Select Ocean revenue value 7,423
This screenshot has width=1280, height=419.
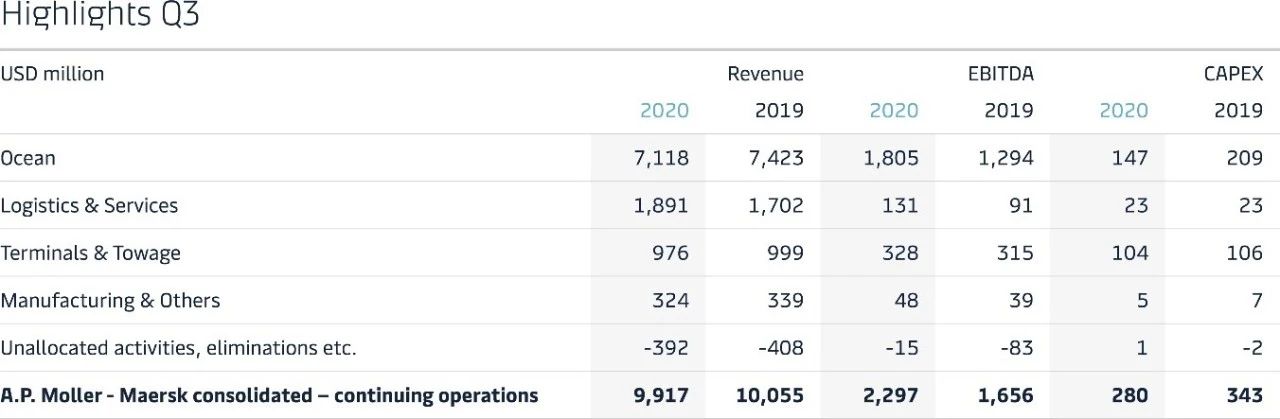point(776,158)
